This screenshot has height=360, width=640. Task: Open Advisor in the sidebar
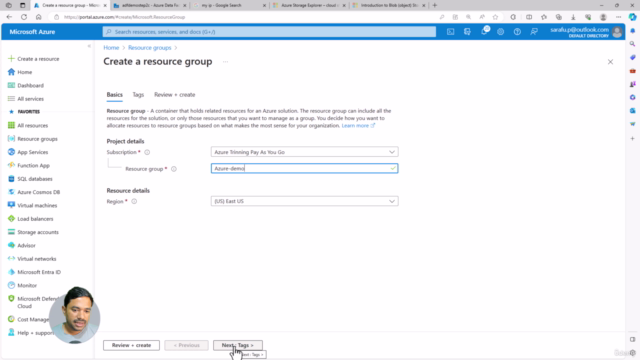26,245
